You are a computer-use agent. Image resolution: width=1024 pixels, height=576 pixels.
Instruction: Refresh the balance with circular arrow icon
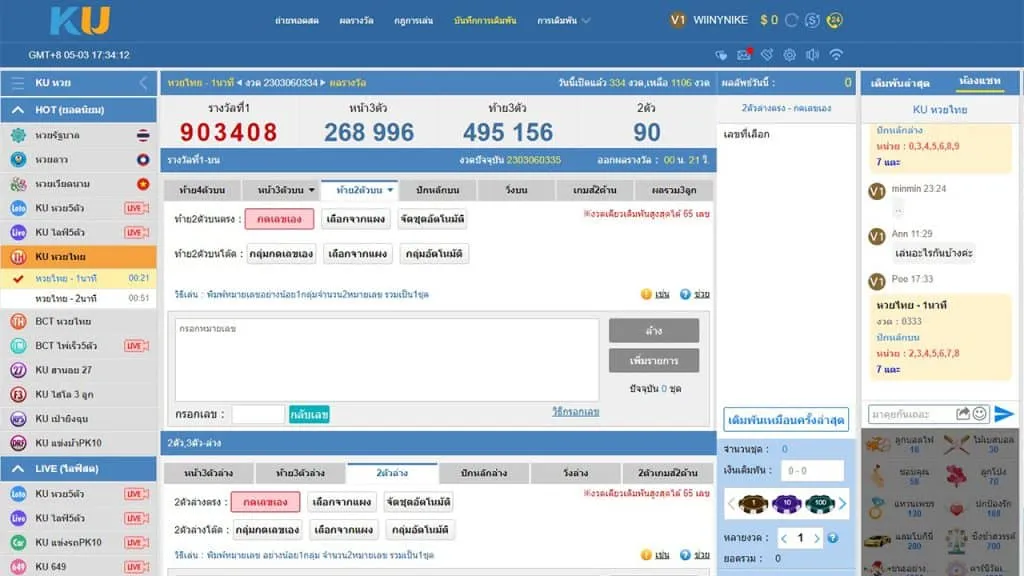tap(792, 20)
